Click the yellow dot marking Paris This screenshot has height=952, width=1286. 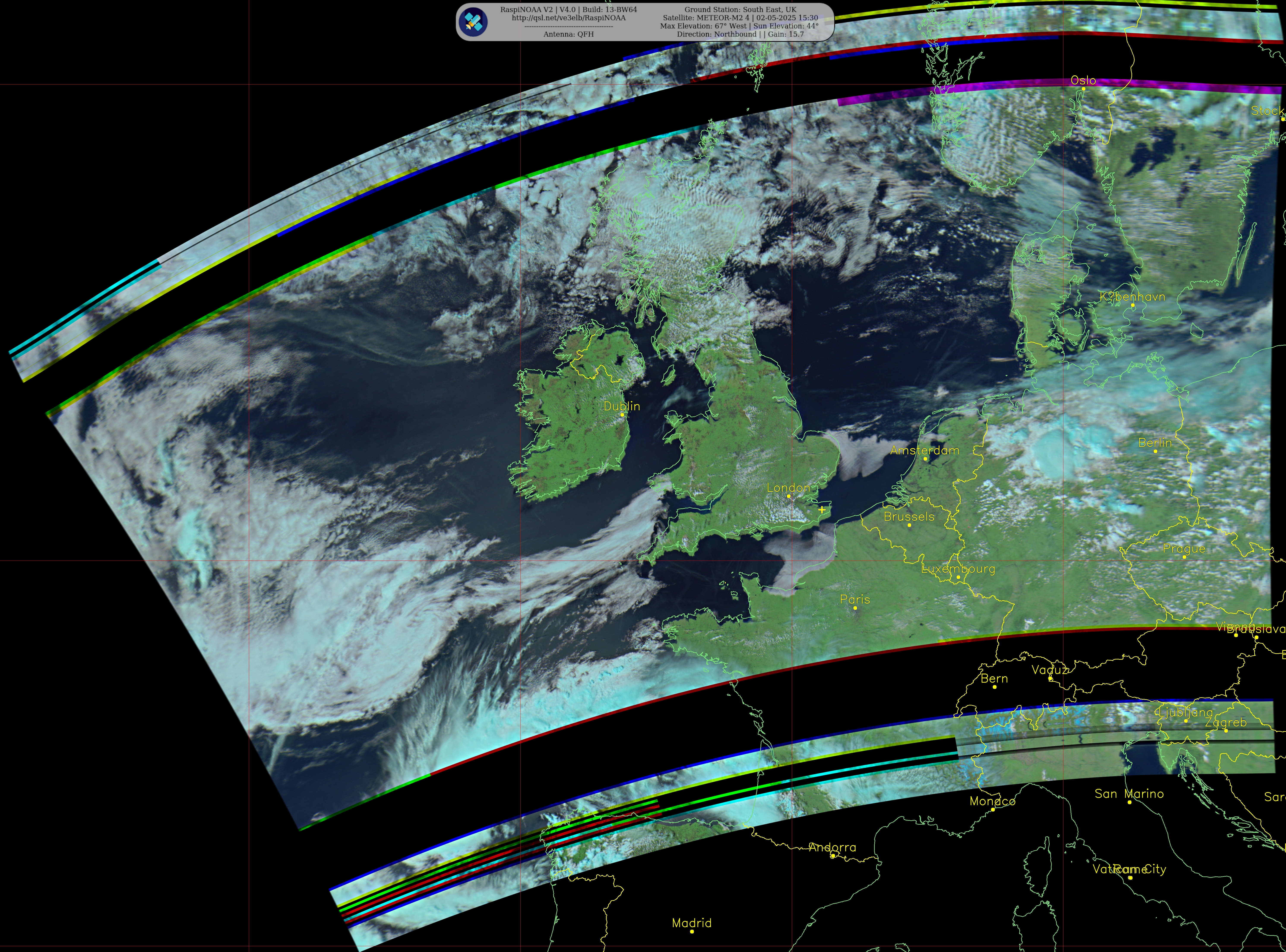pos(855,608)
